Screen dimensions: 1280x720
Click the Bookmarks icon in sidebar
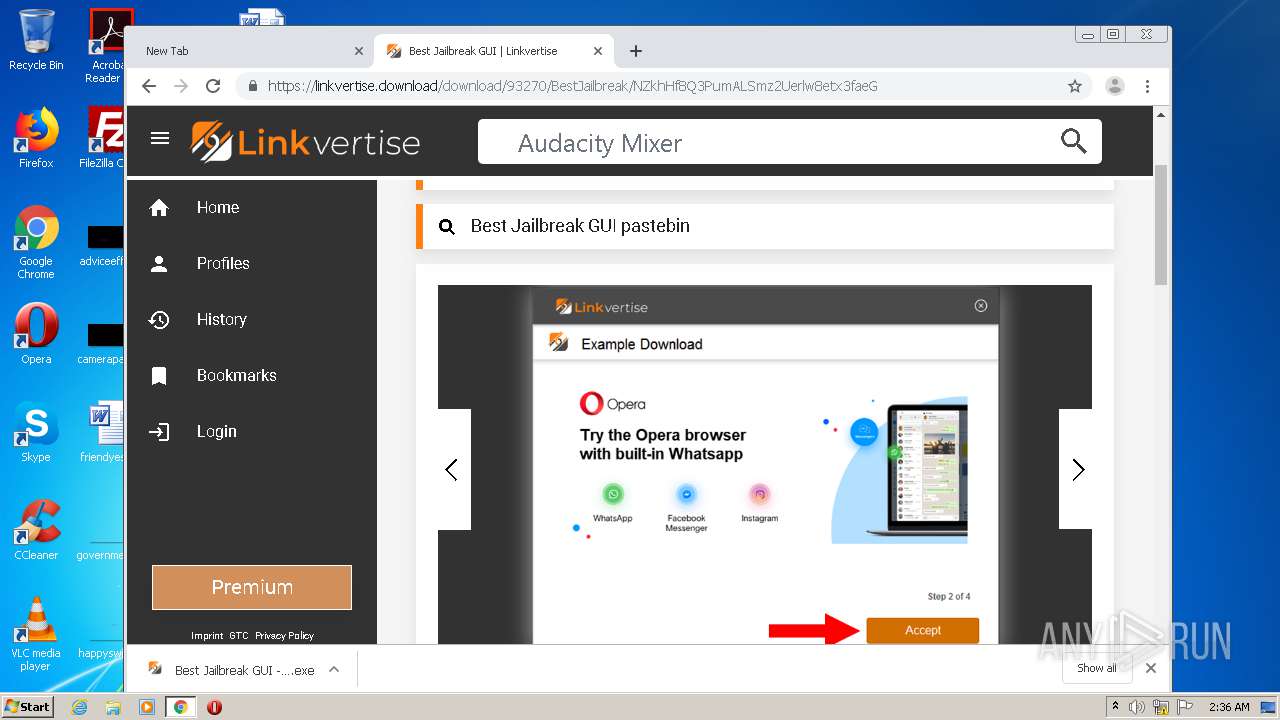[x=159, y=376]
